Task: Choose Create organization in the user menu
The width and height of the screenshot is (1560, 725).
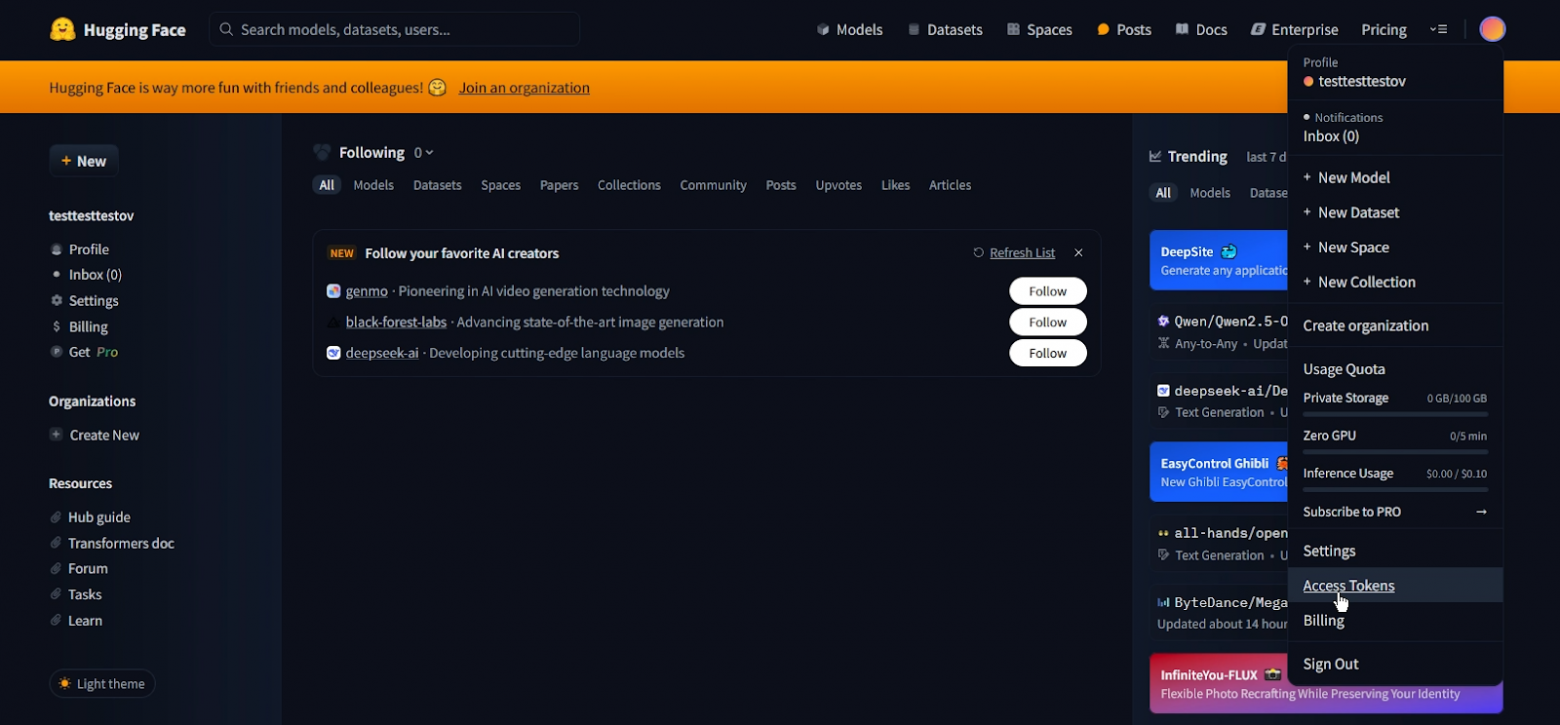Action: point(1395,325)
